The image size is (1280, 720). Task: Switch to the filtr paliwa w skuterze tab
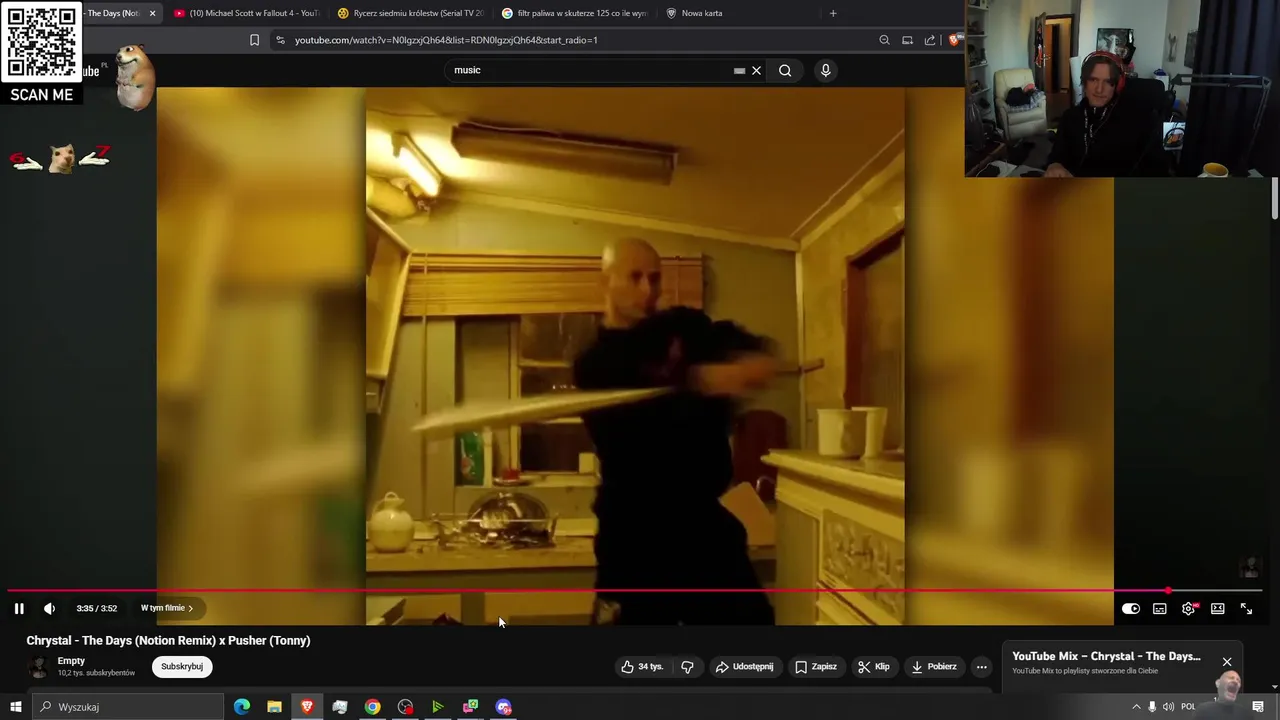pos(574,13)
